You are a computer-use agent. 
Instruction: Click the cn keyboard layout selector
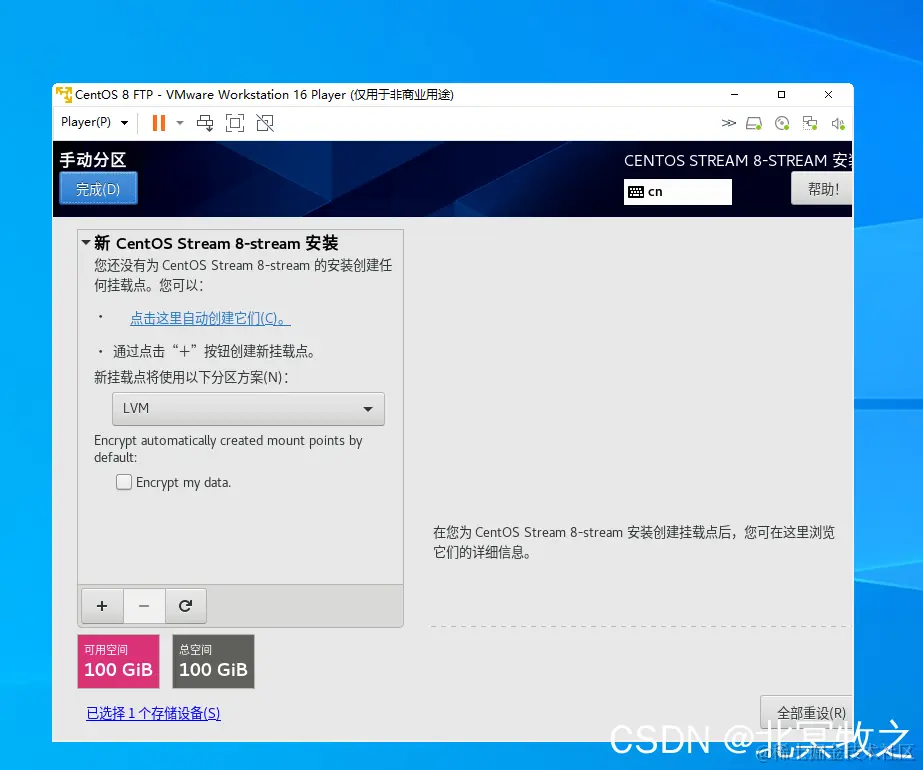point(678,192)
